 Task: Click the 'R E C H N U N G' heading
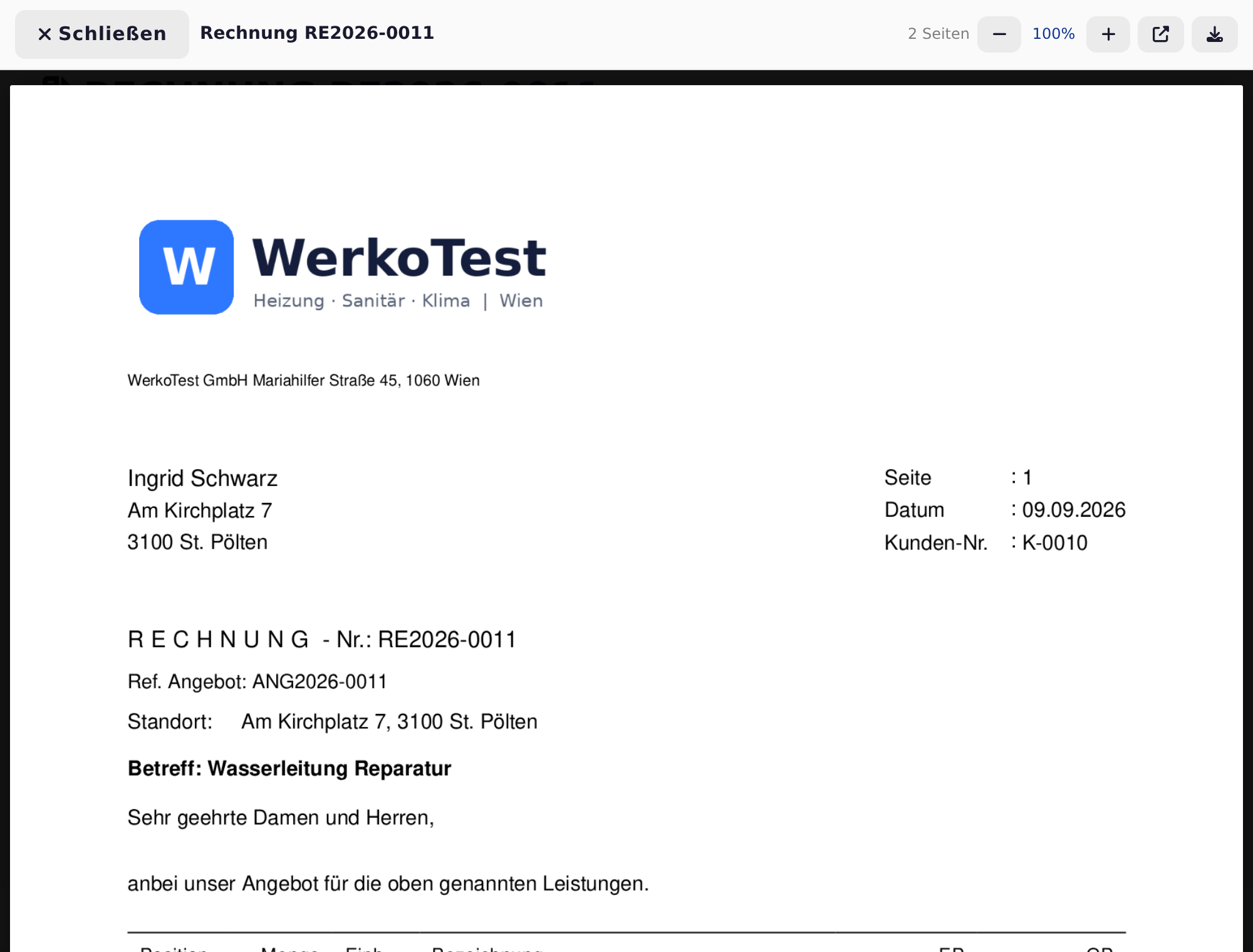coord(218,639)
